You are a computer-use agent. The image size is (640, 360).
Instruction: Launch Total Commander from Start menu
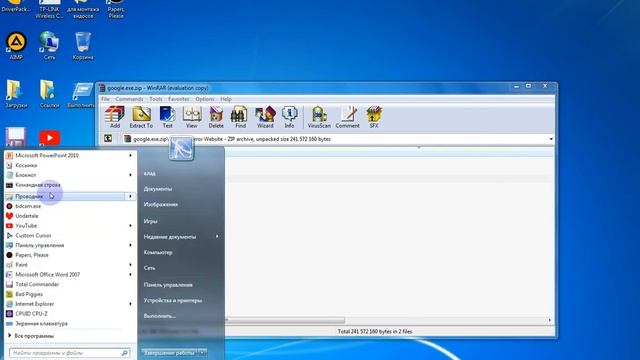[70, 284]
